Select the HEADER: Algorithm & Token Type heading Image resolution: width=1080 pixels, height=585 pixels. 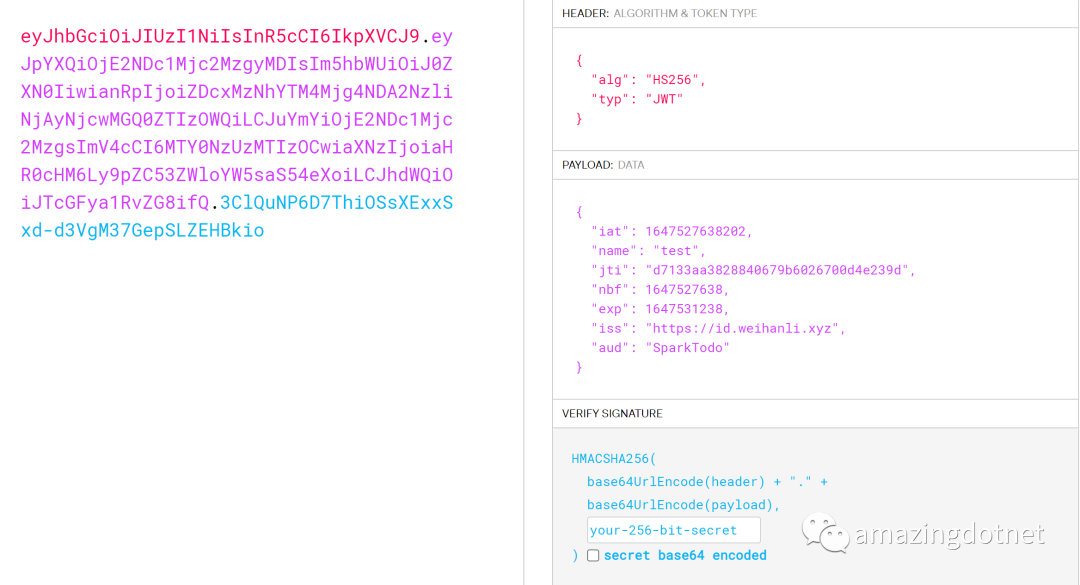point(659,13)
